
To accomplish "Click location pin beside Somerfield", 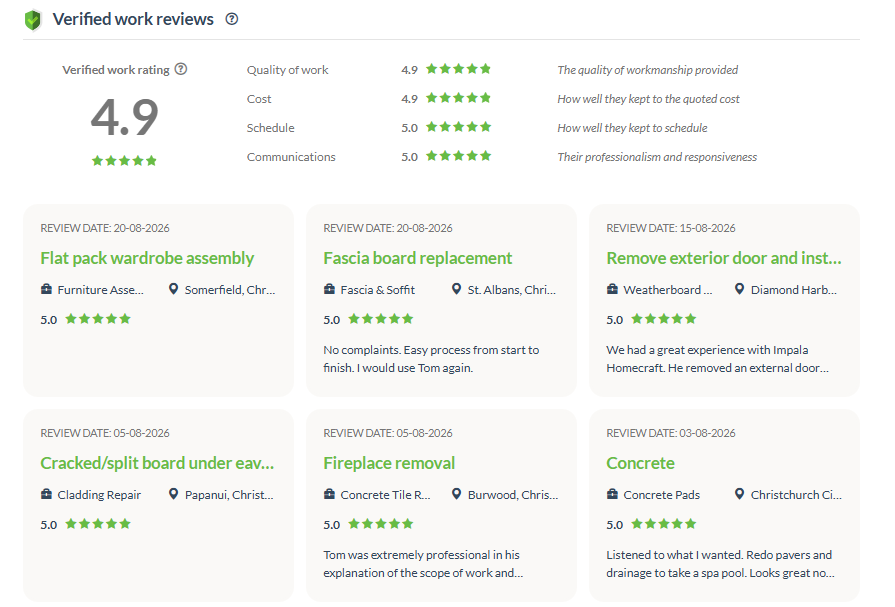I will pos(174,289).
